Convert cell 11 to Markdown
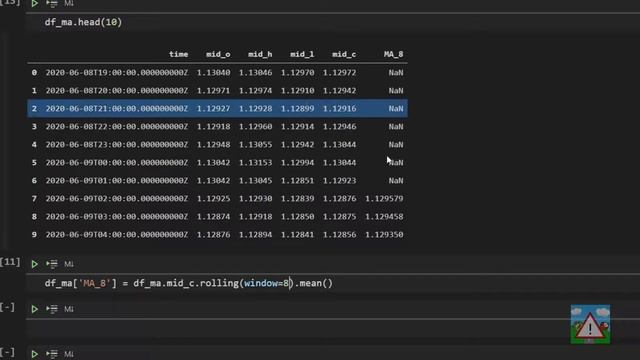640x360 pixels. coord(69,264)
